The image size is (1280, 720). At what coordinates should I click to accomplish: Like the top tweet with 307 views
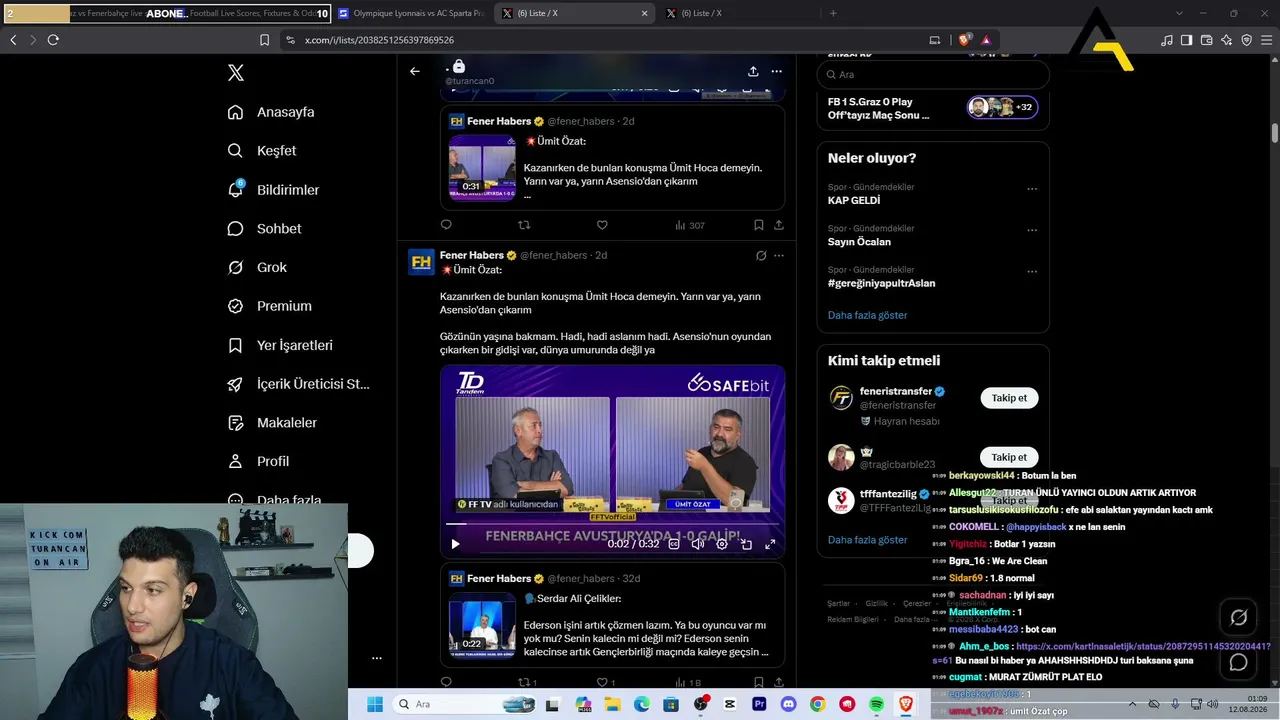coord(602,225)
